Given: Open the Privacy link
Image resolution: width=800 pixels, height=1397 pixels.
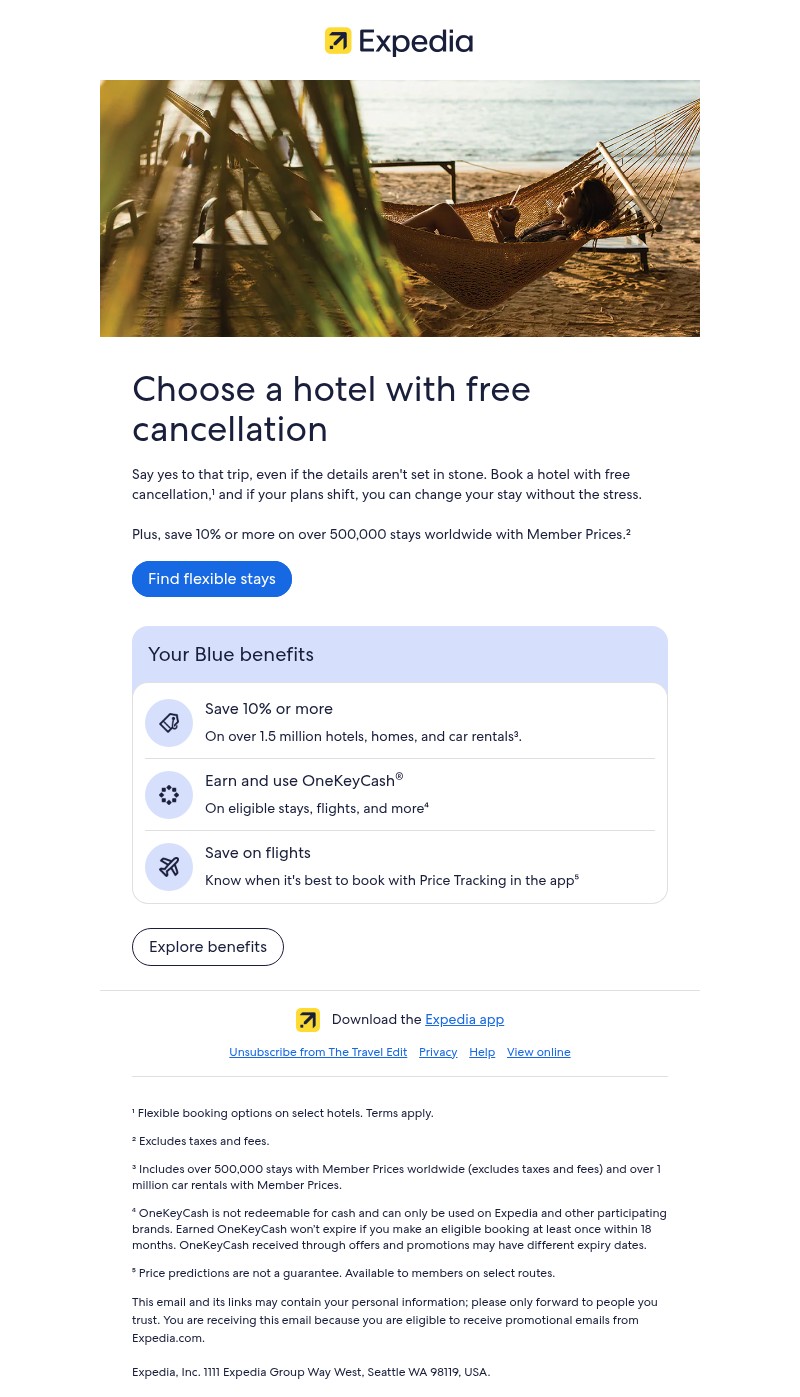Looking at the screenshot, I should (x=438, y=1052).
